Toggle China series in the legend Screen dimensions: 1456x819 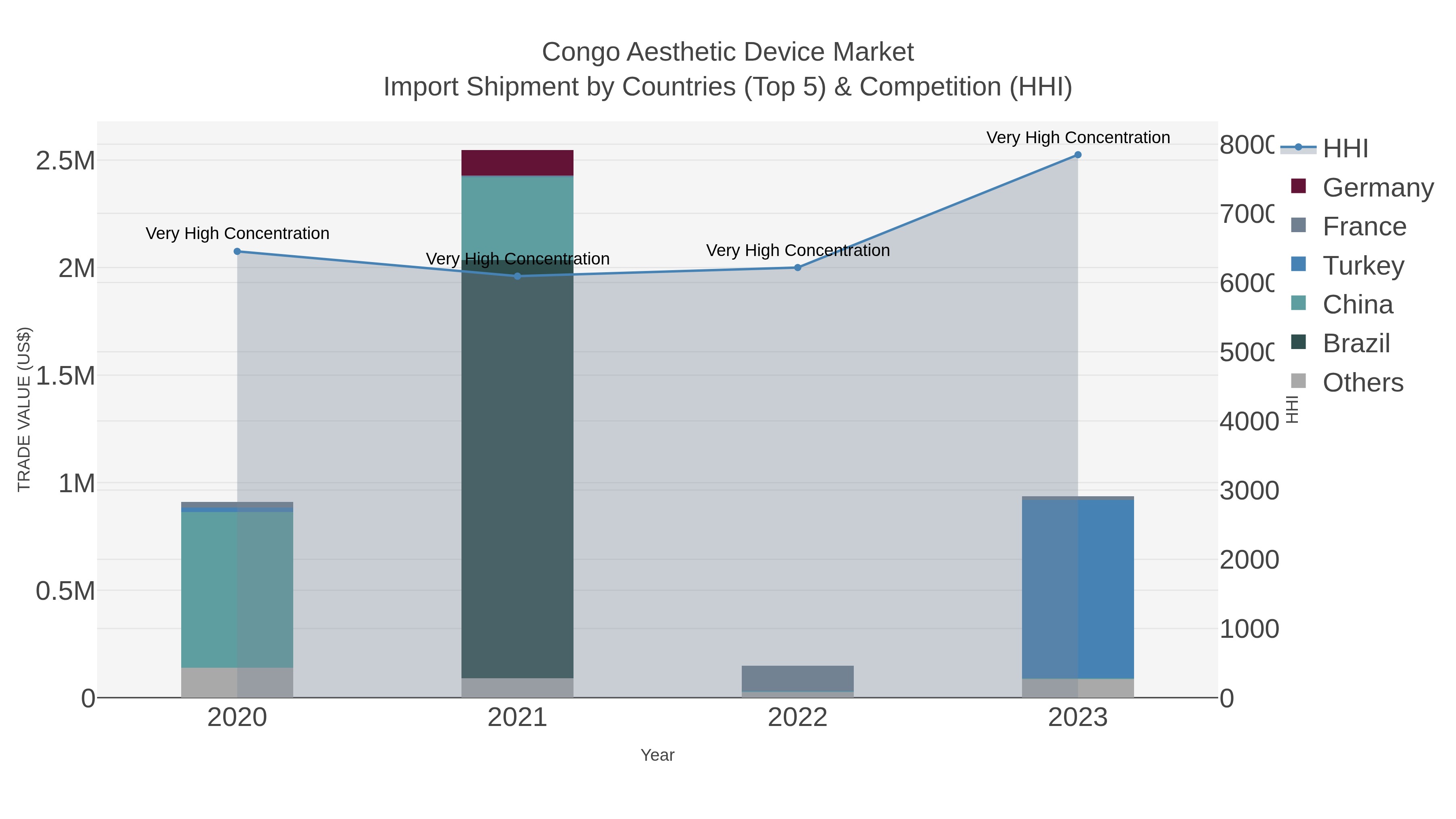[1342, 304]
